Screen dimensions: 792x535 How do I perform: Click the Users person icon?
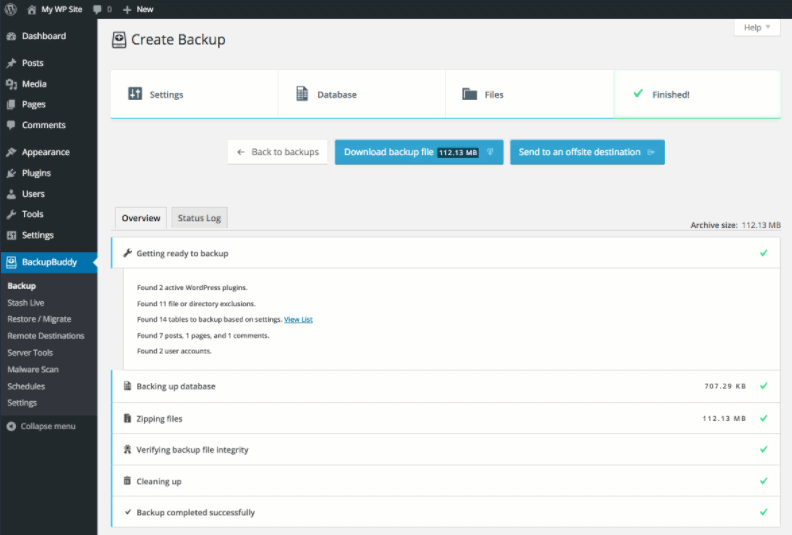coord(11,194)
